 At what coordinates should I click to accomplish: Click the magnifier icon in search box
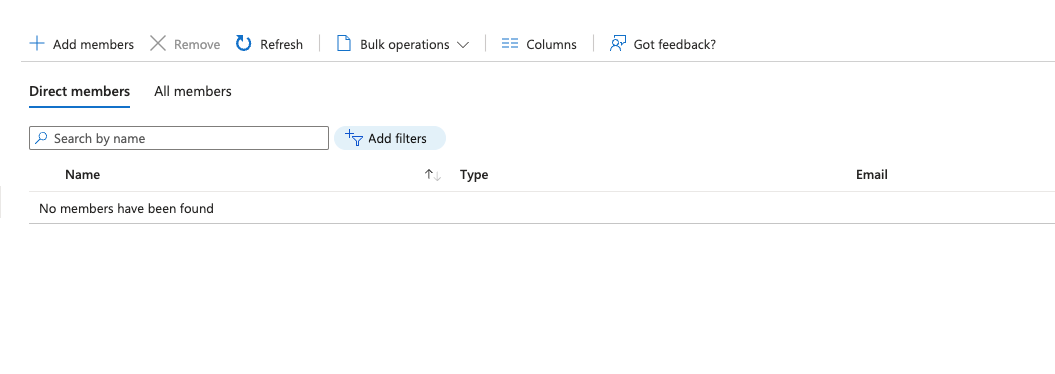tap(42, 138)
